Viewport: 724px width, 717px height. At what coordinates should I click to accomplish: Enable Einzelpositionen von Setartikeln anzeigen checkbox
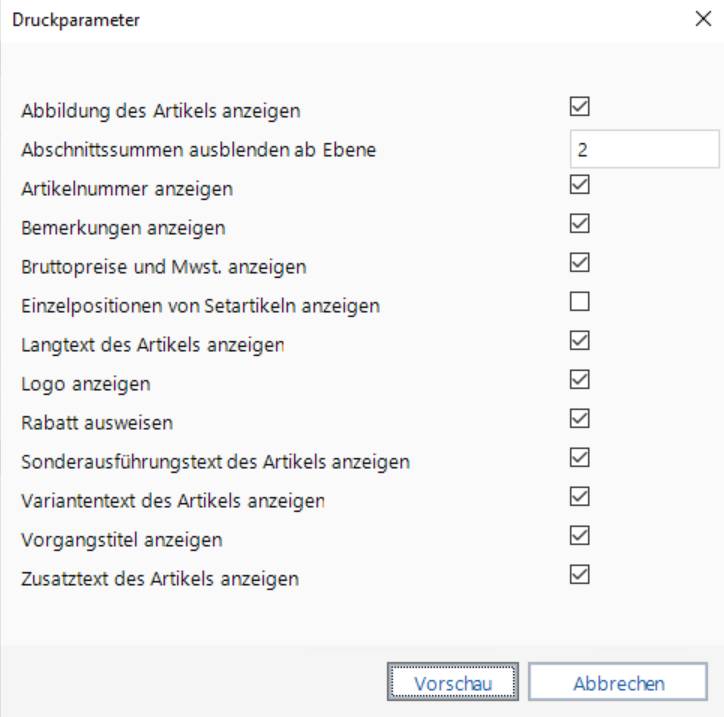pos(579,301)
